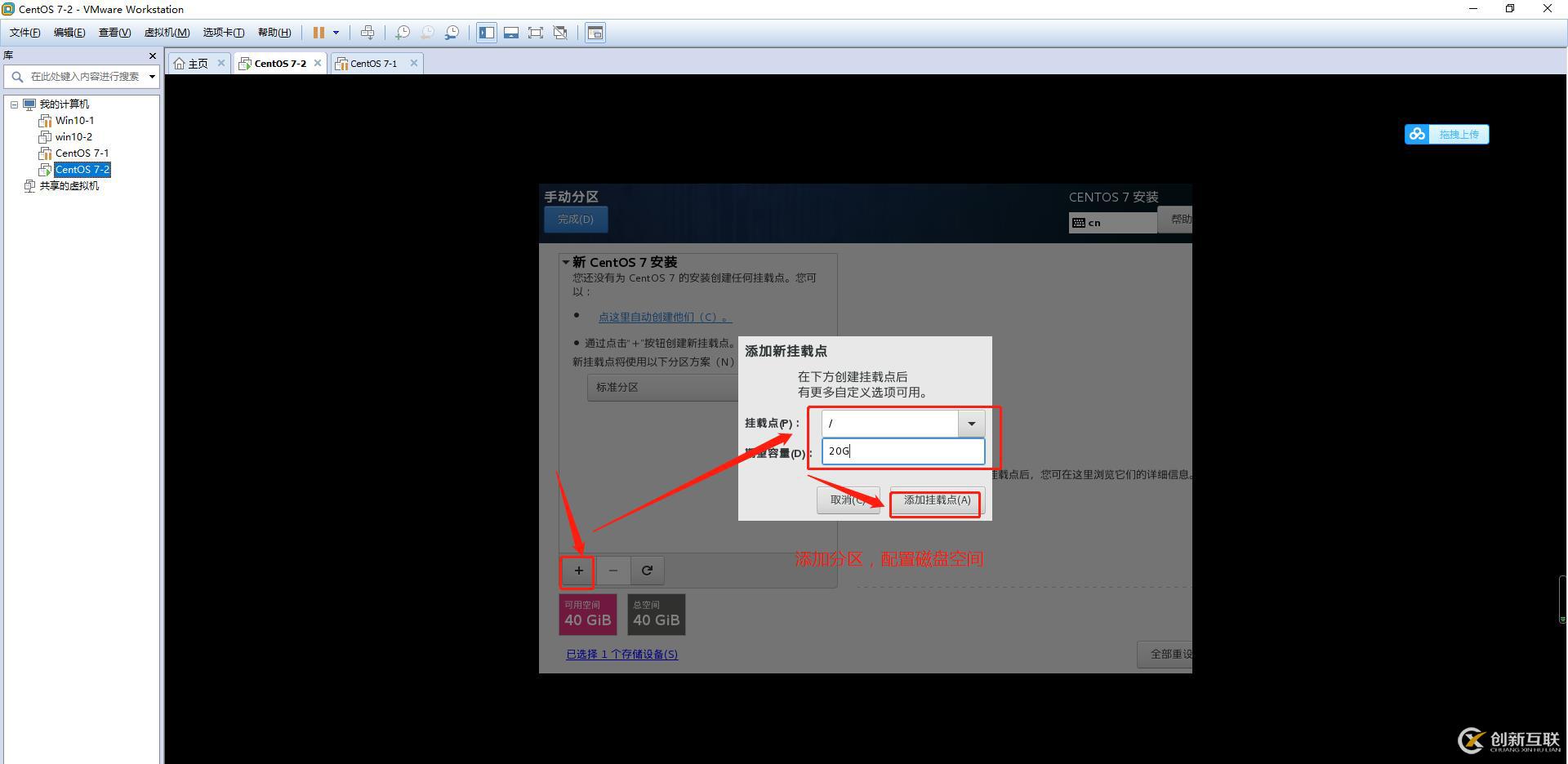Click the 帮助 help button in installer
The height and width of the screenshot is (764, 1568).
pyautogui.click(x=1176, y=220)
